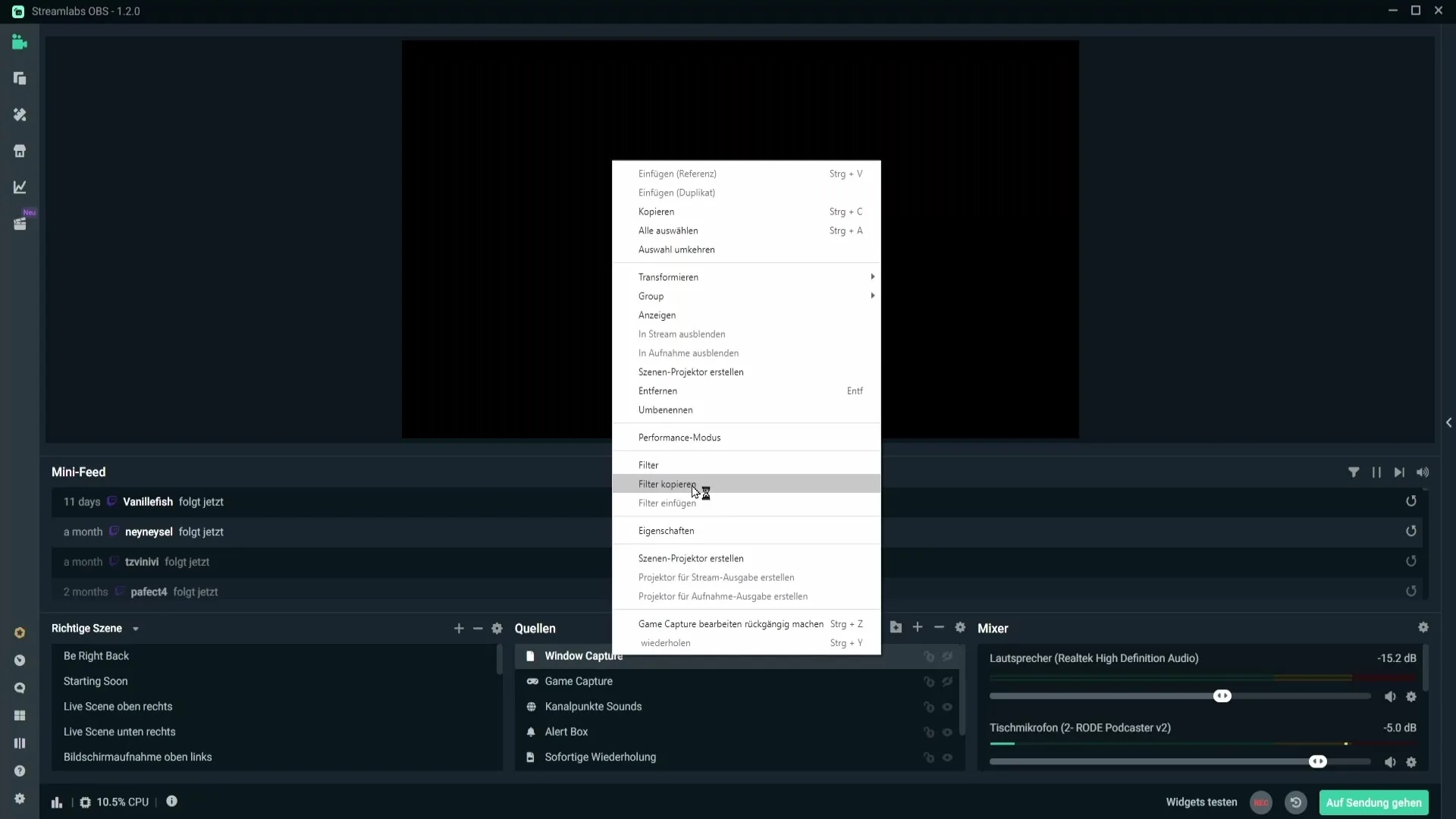The width and height of the screenshot is (1456, 819).
Task: Open the overlapping-squares sidebar icon
Action: click(x=20, y=79)
